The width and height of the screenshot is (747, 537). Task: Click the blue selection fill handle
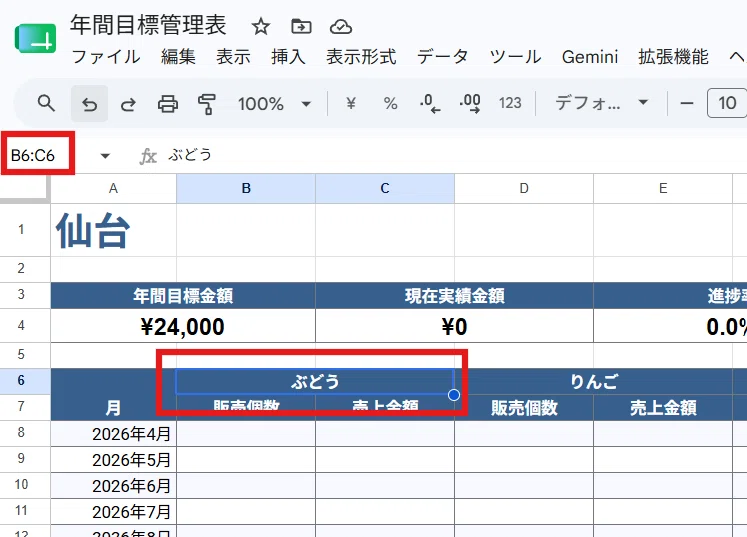(454, 395)
